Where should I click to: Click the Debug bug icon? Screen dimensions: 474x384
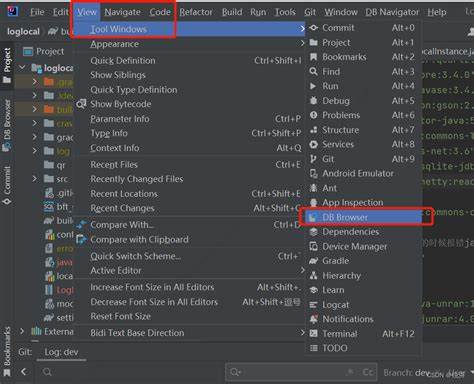[313, 101]
